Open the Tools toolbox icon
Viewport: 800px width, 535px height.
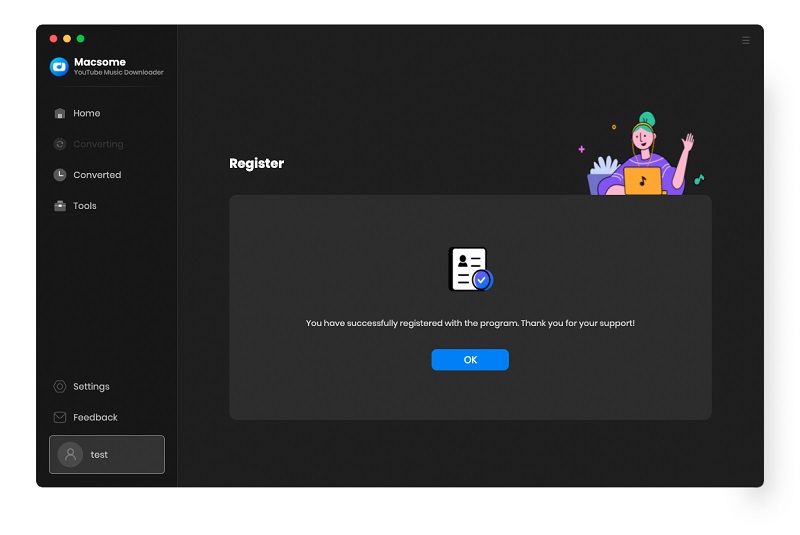point(60,206)
